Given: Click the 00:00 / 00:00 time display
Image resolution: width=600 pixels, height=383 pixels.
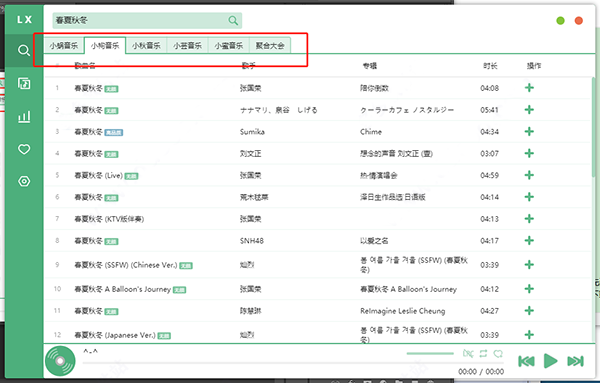Looking at the screenshot, I should 481,372.
